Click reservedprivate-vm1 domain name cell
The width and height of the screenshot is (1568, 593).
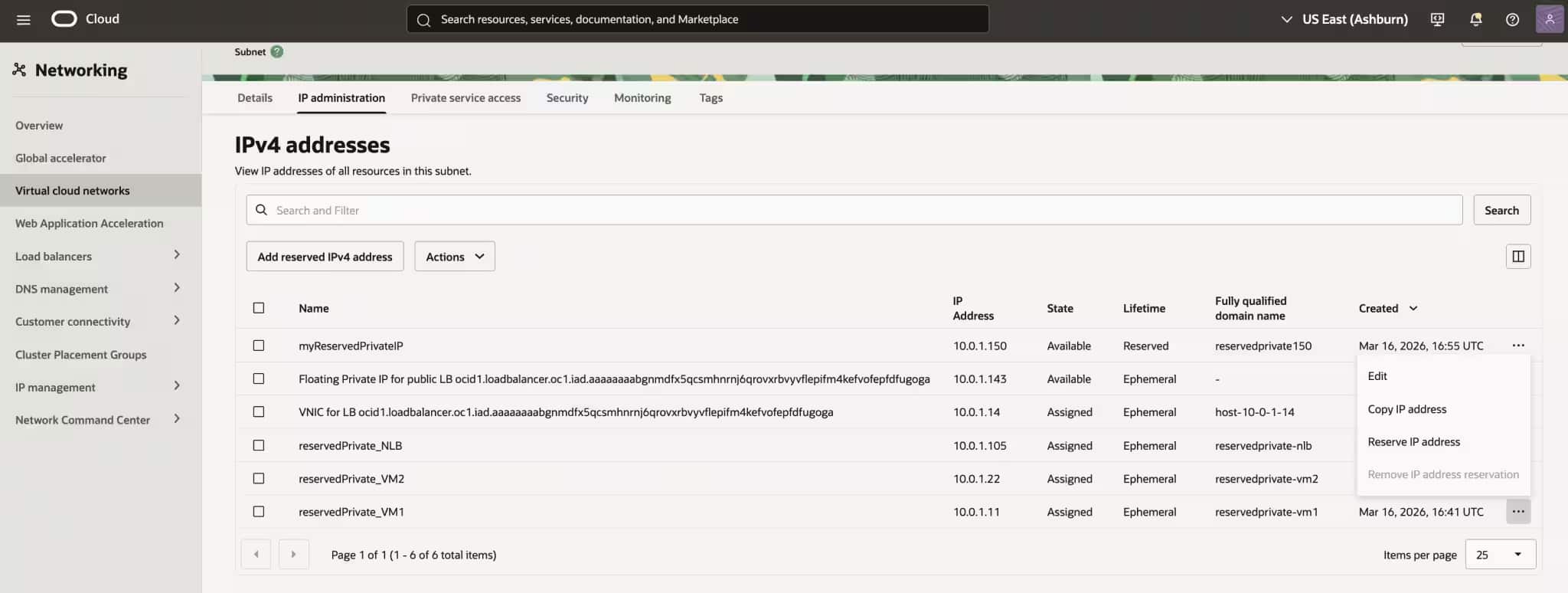point(1266,512)
